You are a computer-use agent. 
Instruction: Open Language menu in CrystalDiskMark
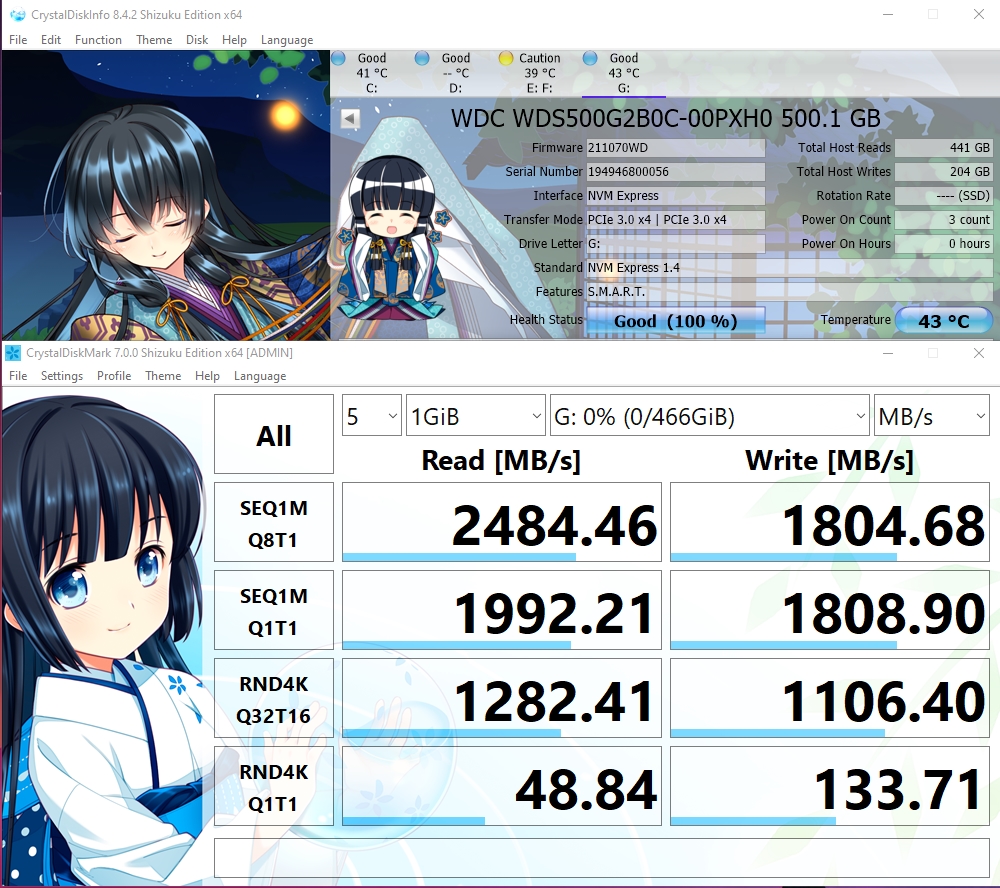[x=260, y=376]
